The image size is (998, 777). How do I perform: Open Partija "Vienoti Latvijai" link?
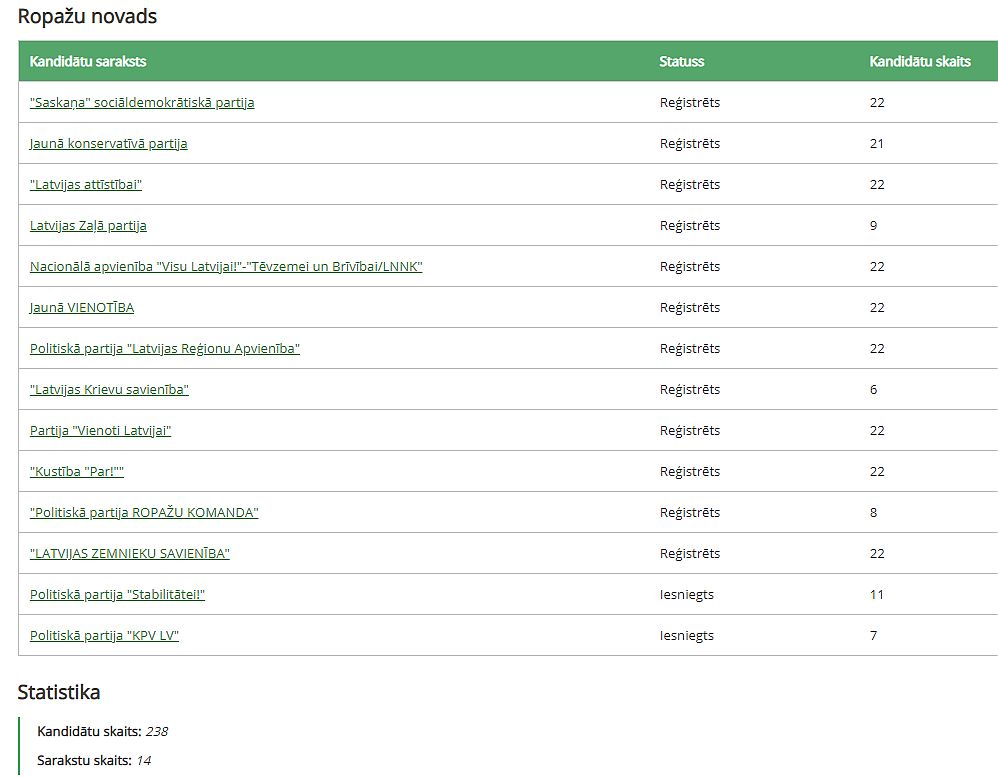[x=101, y=431]
